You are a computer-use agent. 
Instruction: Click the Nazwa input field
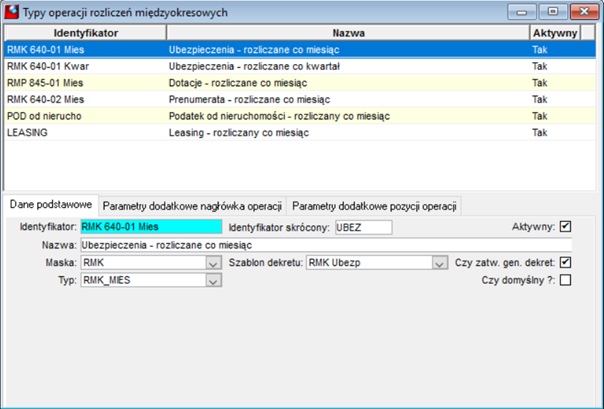coord(326,245)
